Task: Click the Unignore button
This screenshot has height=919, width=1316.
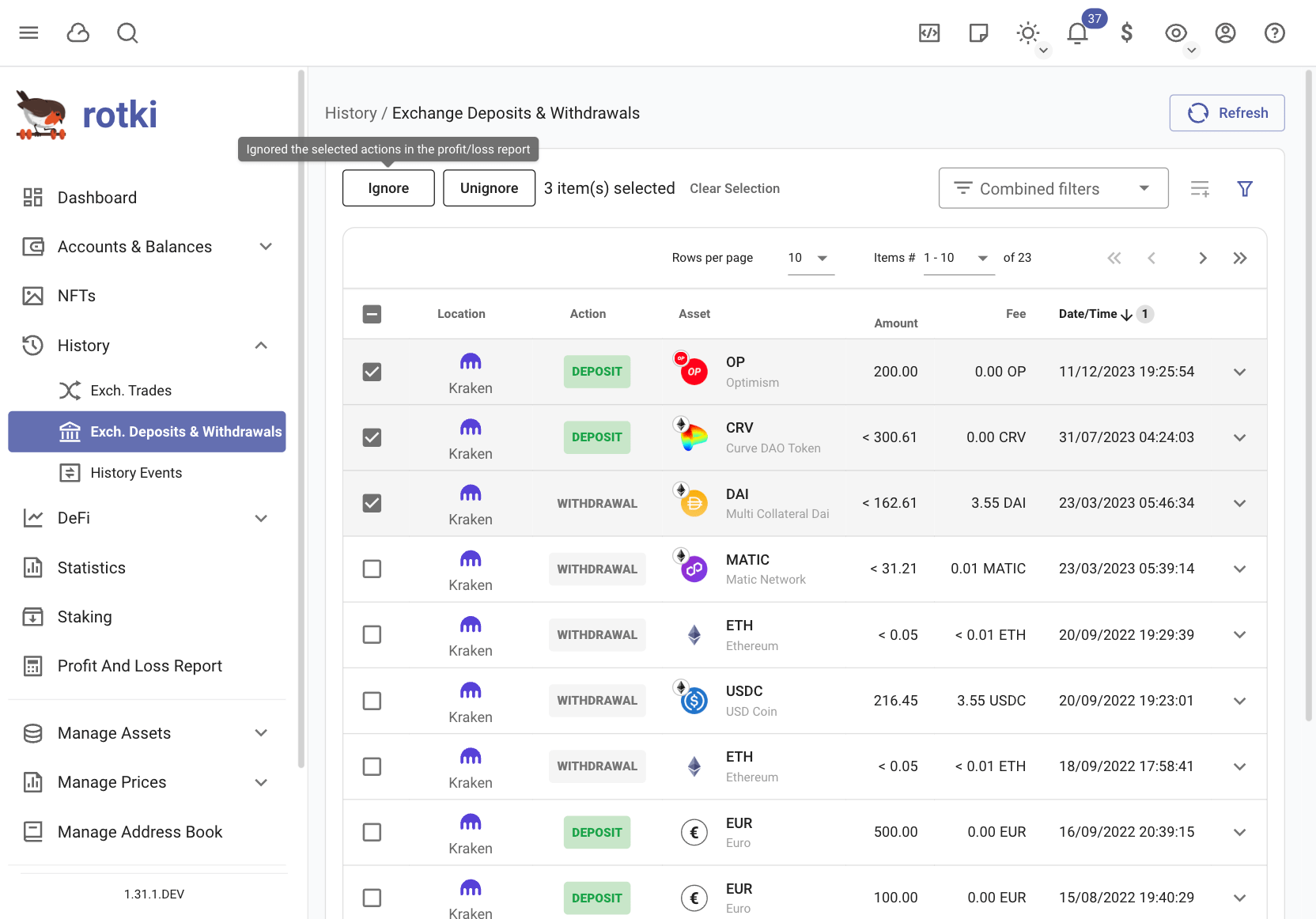Action: (x=489, y=188)
